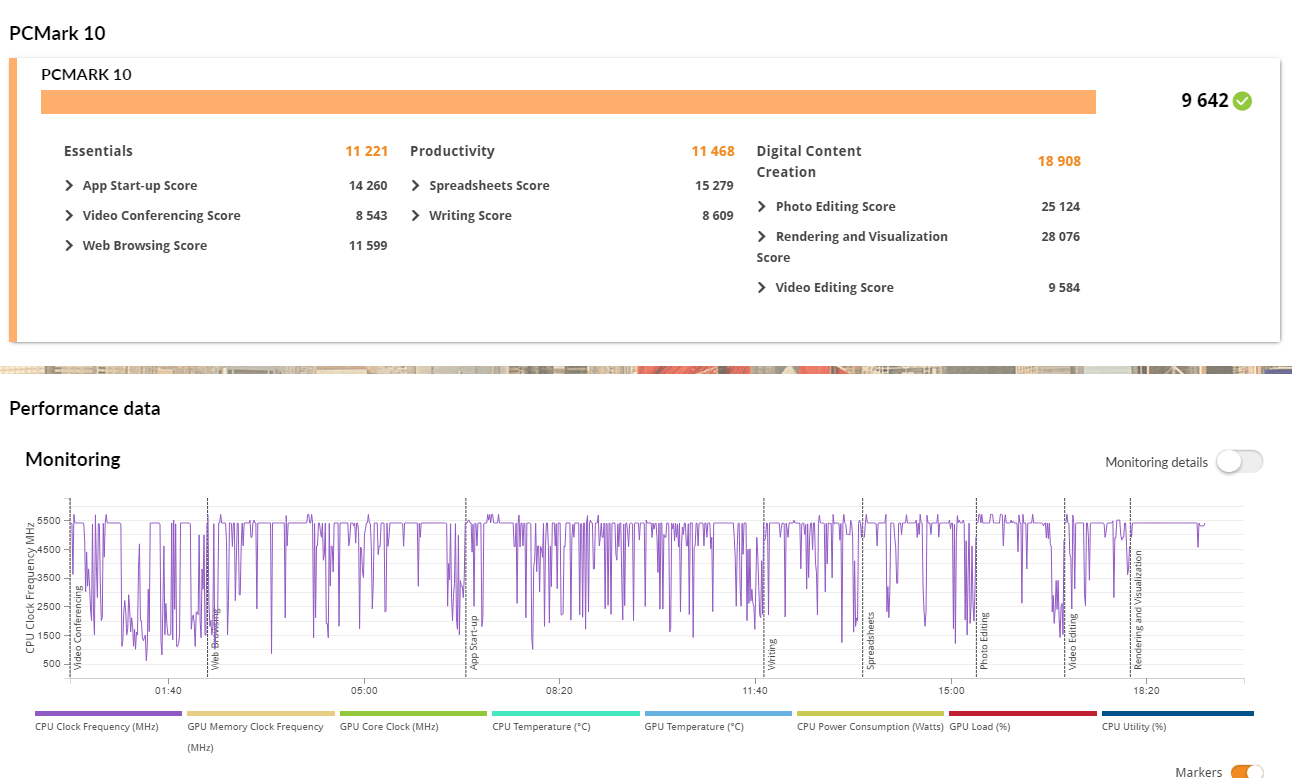1292x778 pixels.
Task: Expand Video Conferencing Score details
Action: [x=70, y=216]
